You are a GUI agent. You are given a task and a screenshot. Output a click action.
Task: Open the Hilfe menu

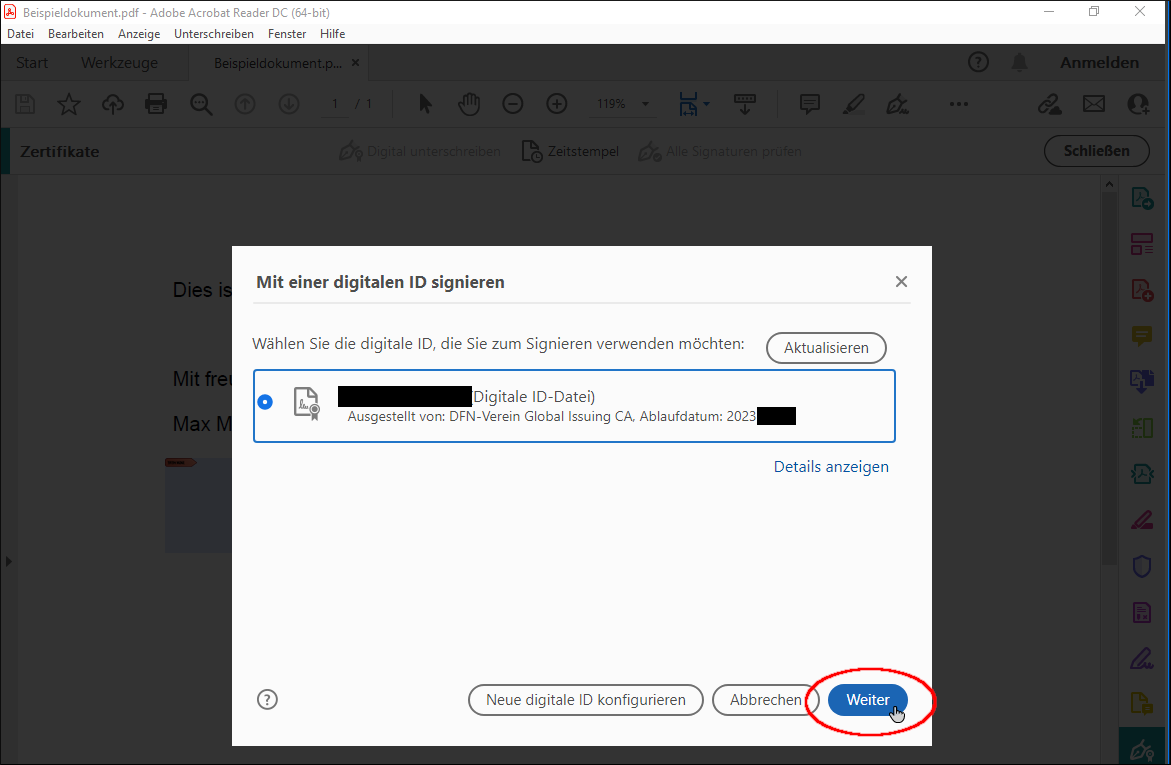click(332, 34)
